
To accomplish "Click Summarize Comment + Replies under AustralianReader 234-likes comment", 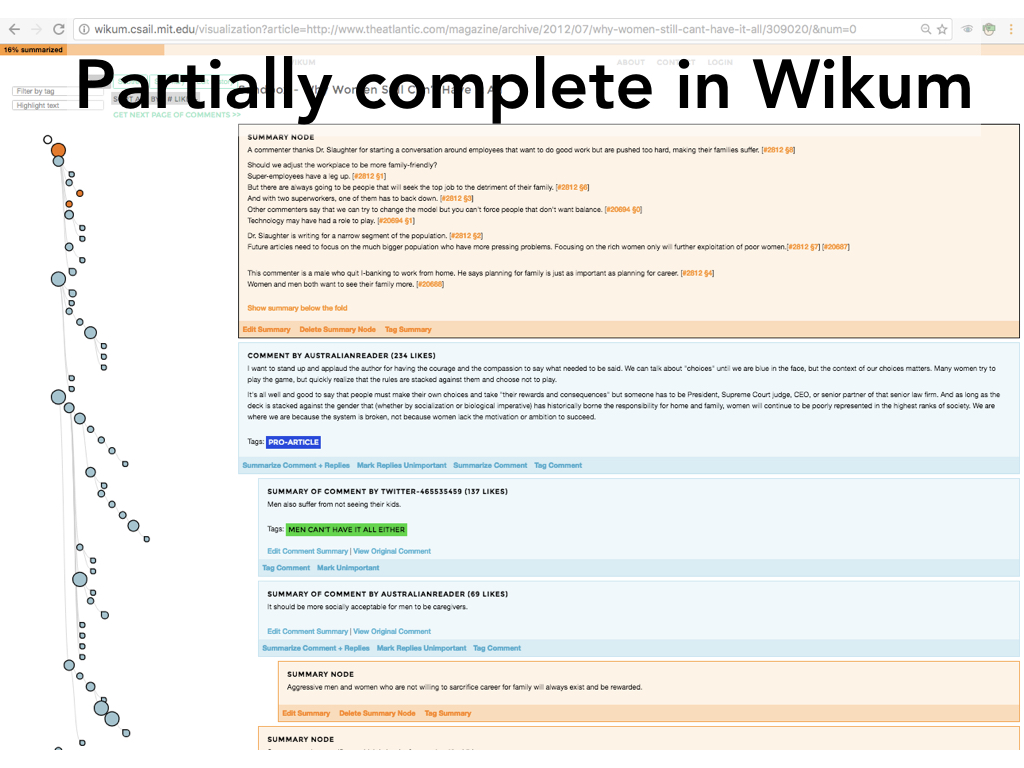I will 296,466.
